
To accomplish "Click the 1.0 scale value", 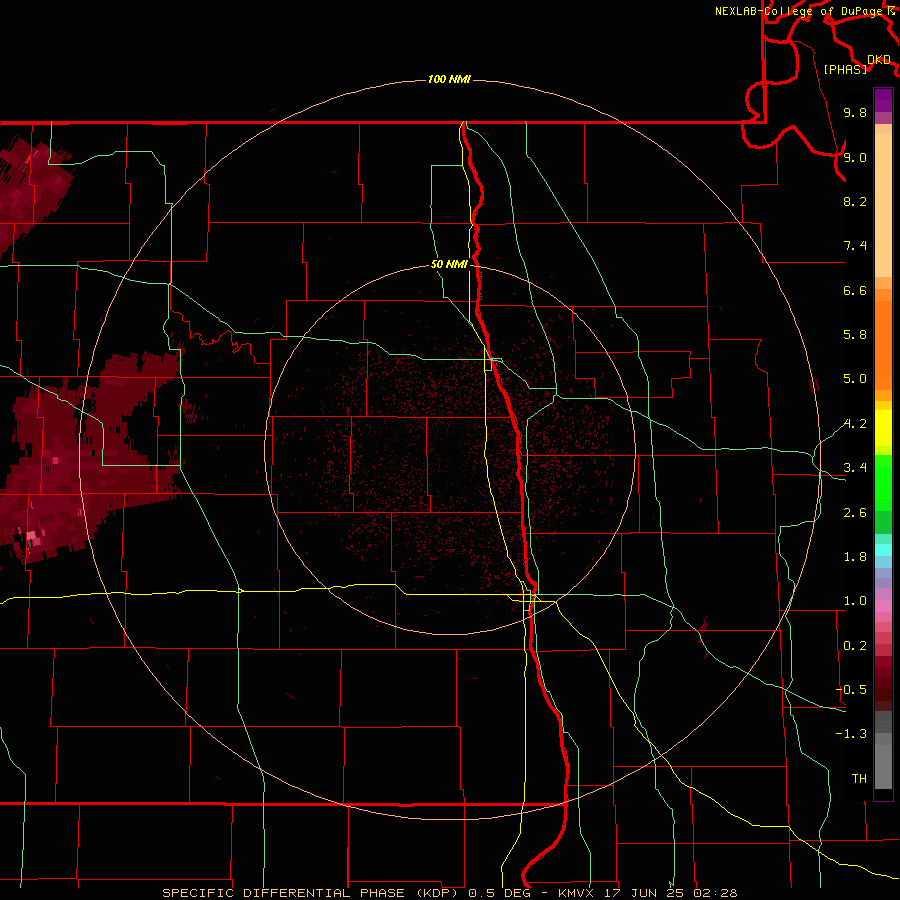I will pos(855,601).
